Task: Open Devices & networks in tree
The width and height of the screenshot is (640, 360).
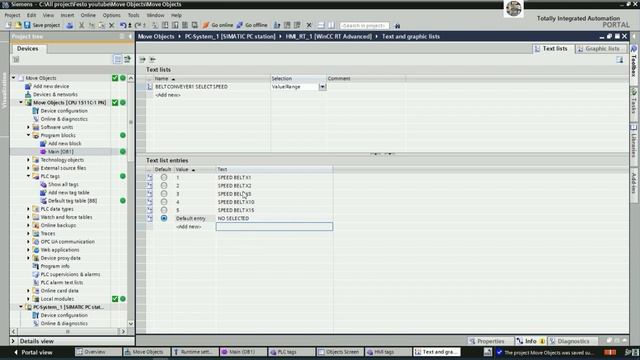Action: click(x=55, y=94)
